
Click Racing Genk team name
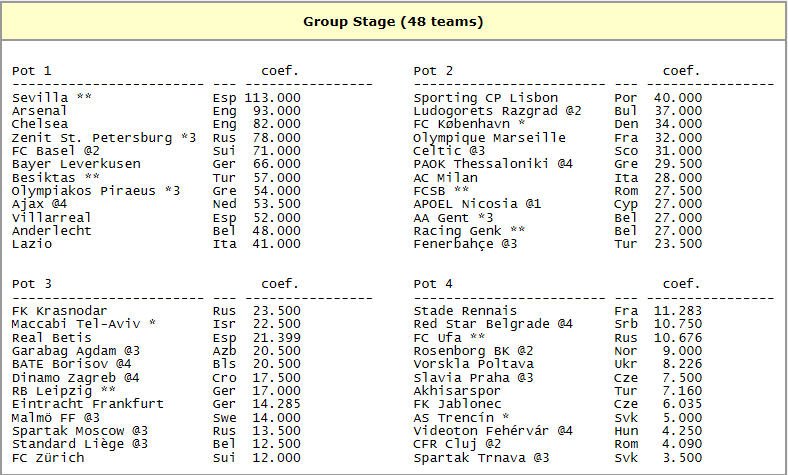(457, 231)
